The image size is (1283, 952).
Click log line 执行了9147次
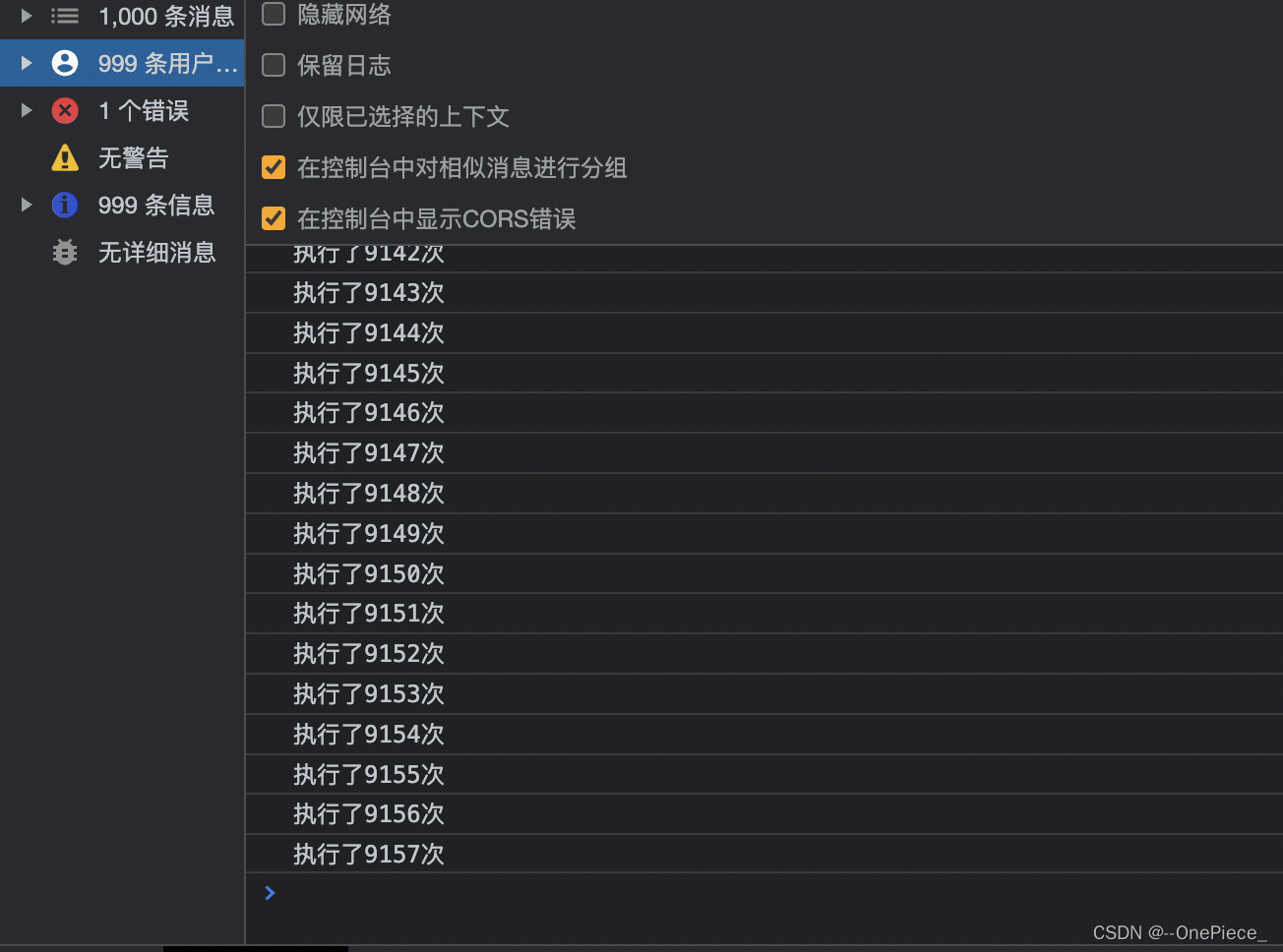(x=764, y=453)
